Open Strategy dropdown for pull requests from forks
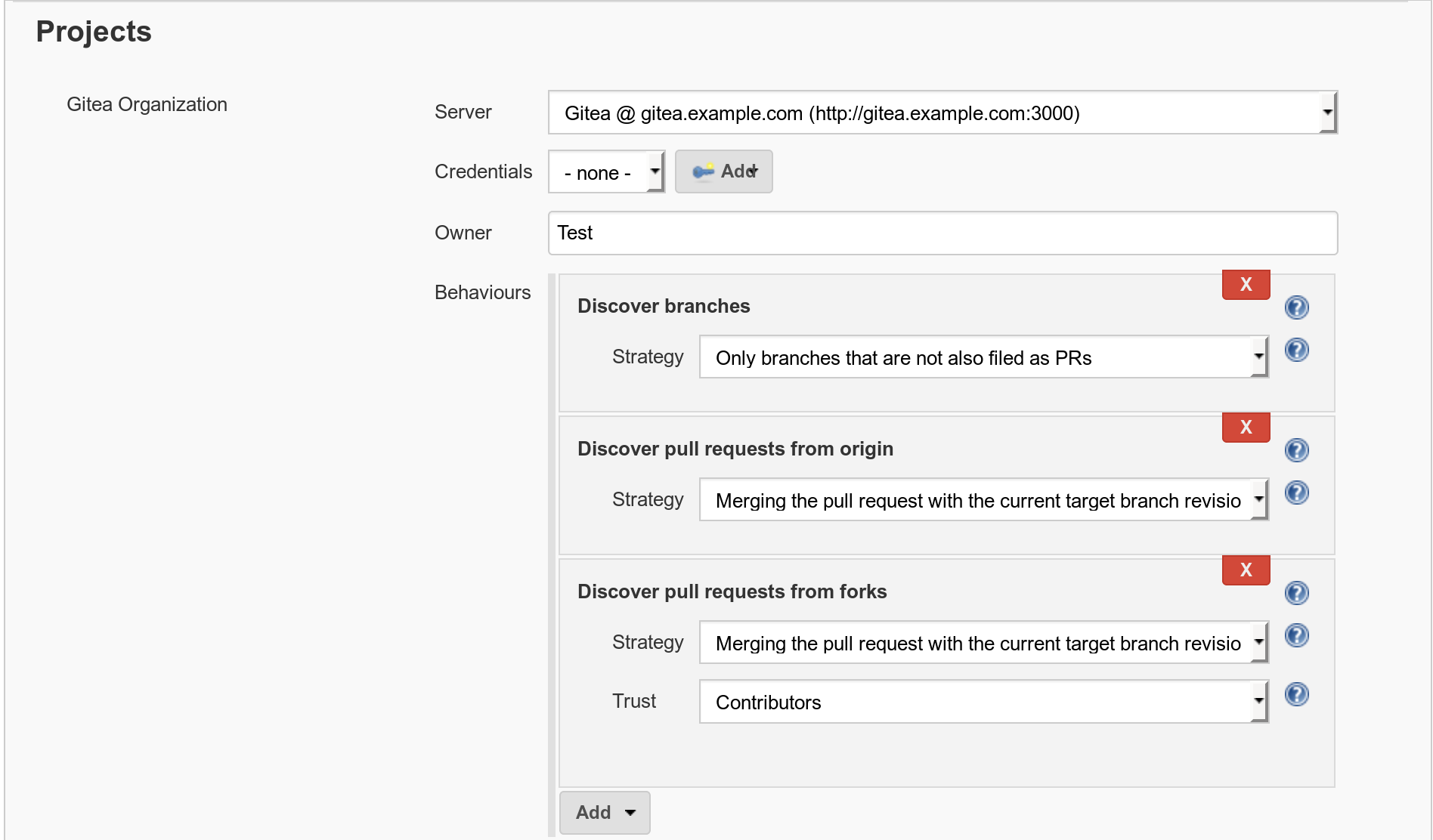 [x=983, y=643]
